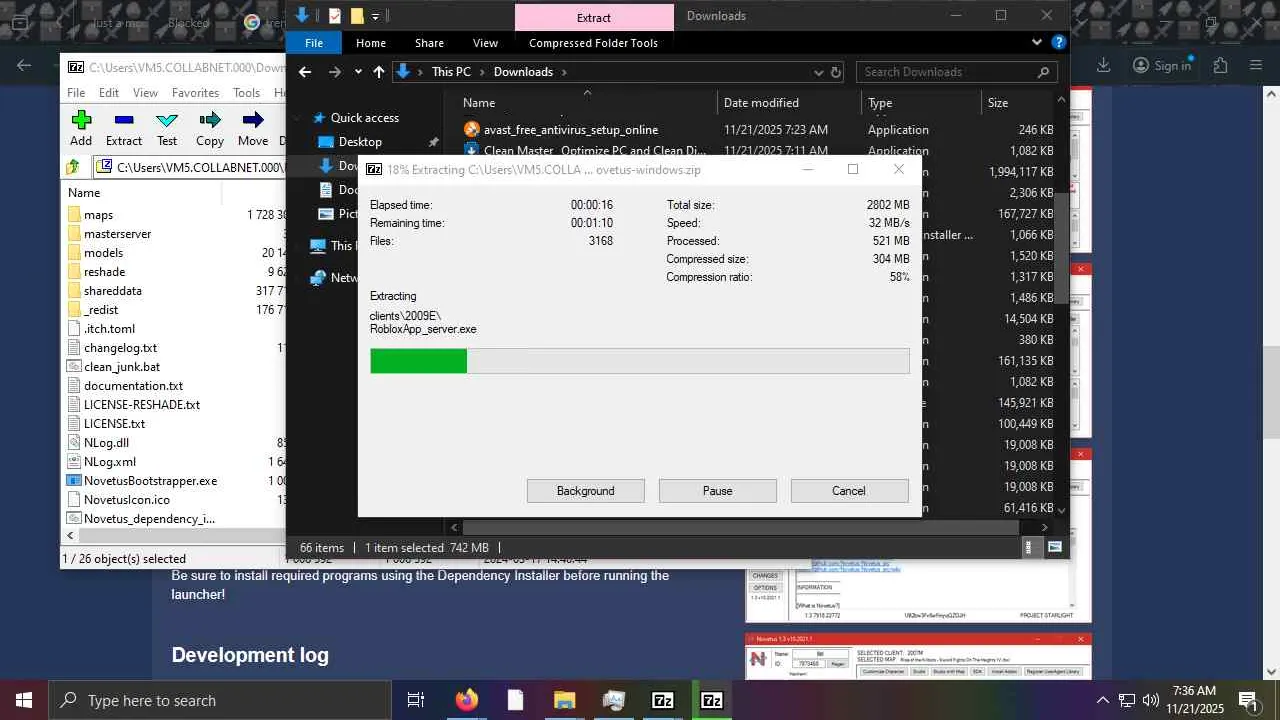The width and height of the screenshot is (1280, 720).
Task: Open the File menu in 7-Zip
Action: click(76, 92)
